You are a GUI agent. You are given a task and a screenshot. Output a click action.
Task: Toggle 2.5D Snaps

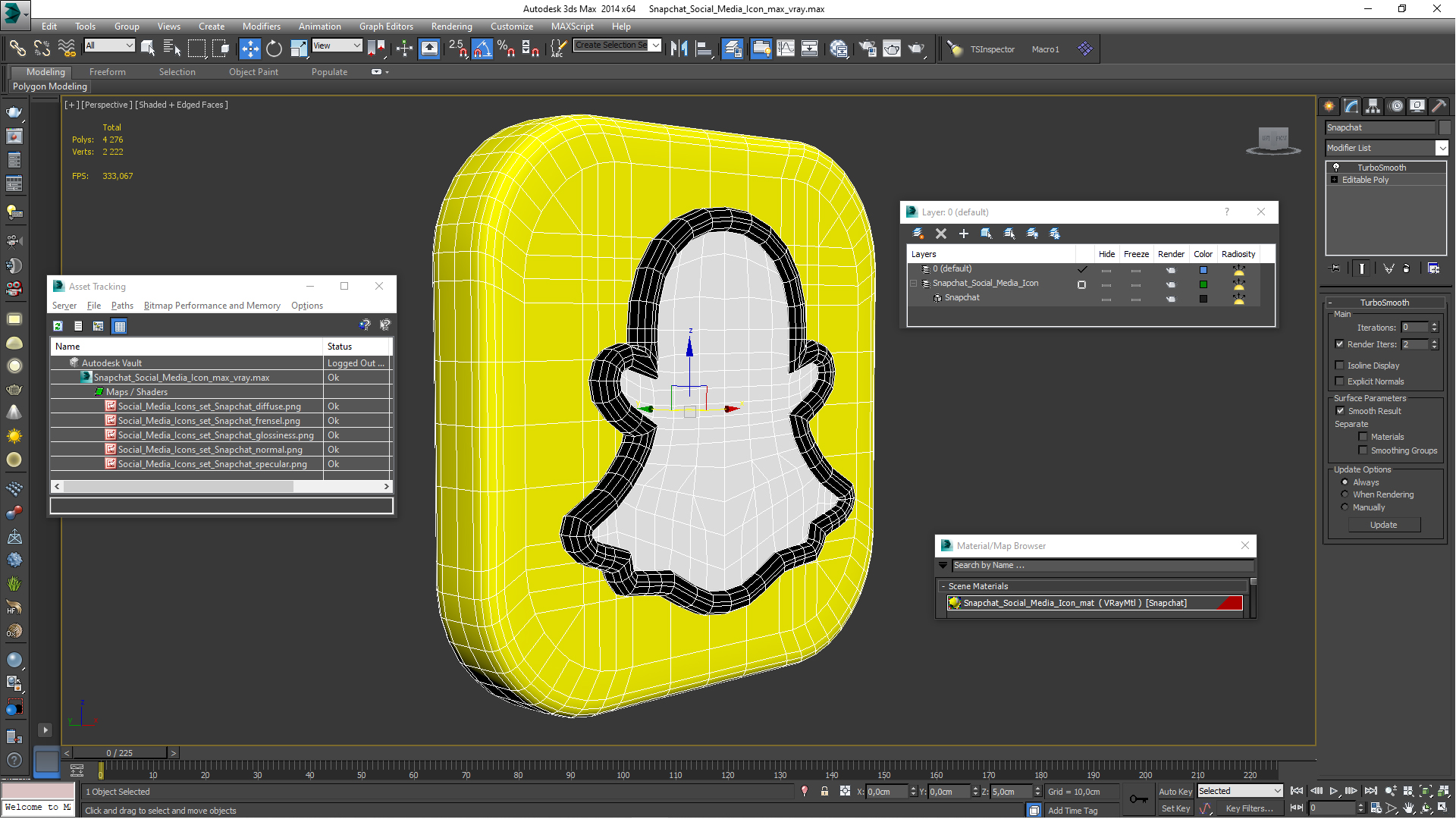(457, 49)
